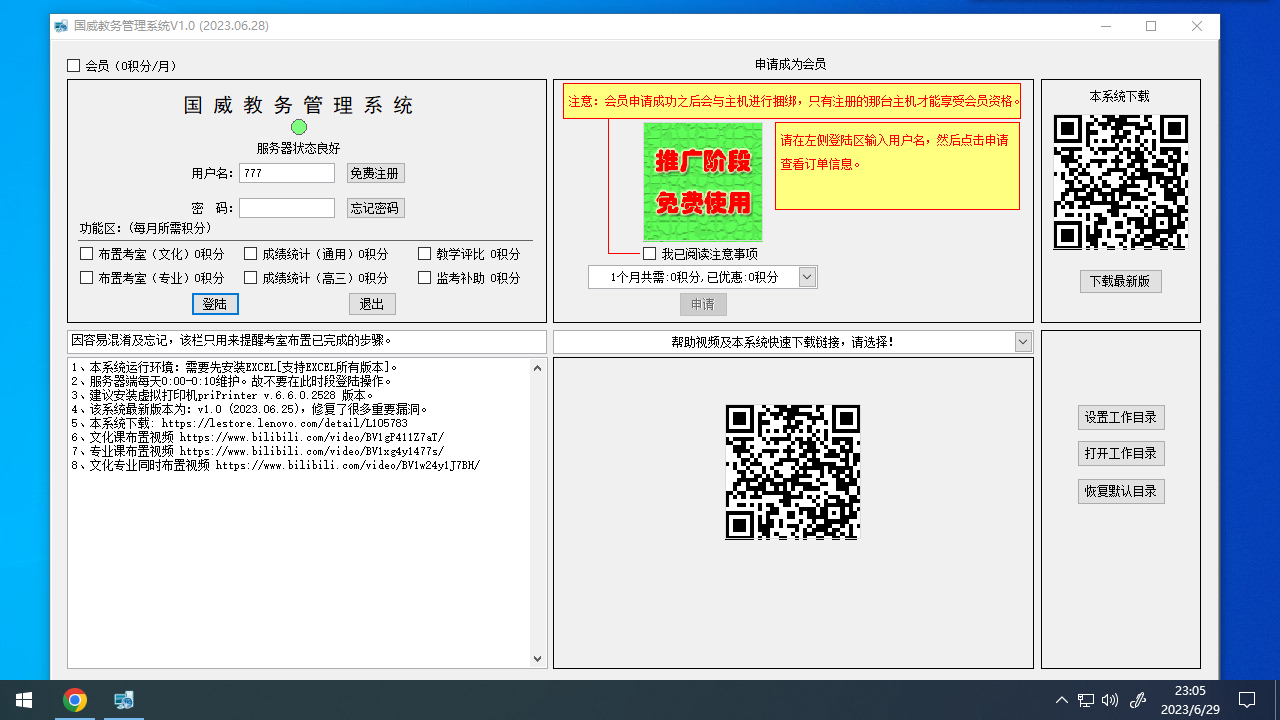Open Chrome from the taskbar
Screen dimensions: 1280x720
click(75, 700)
